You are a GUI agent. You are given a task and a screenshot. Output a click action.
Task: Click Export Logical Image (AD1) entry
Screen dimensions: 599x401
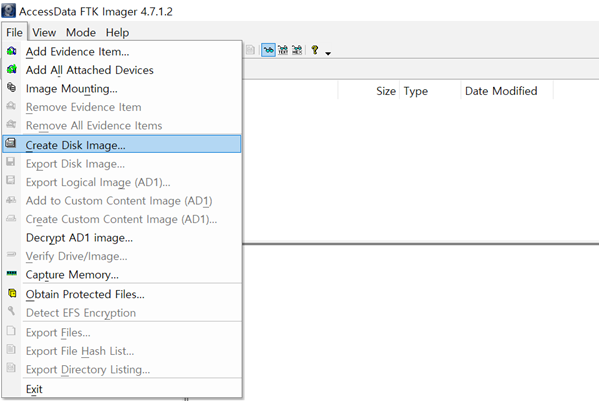coord(122,182)
